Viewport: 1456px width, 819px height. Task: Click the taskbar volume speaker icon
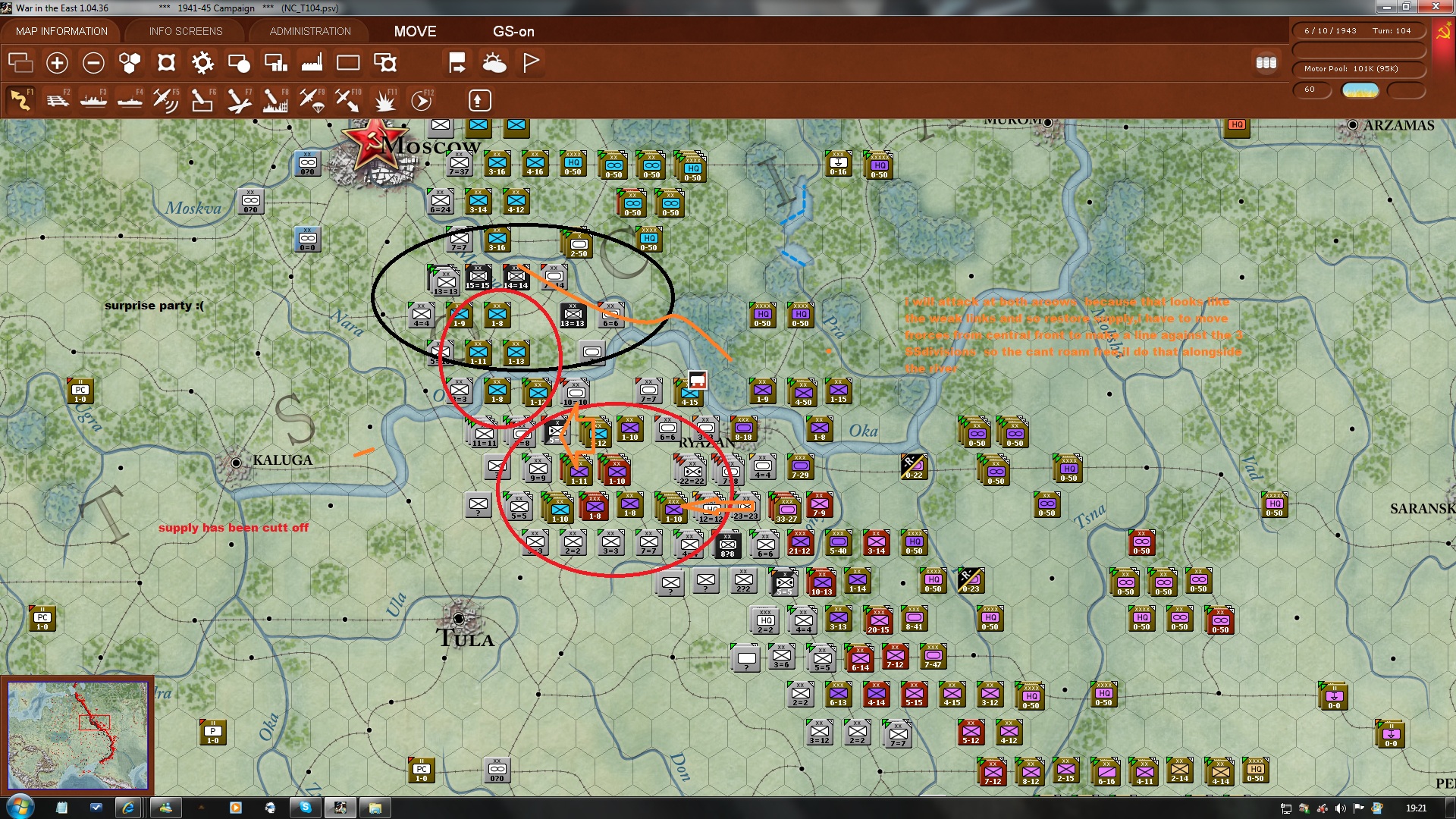tap(1340, 808)
